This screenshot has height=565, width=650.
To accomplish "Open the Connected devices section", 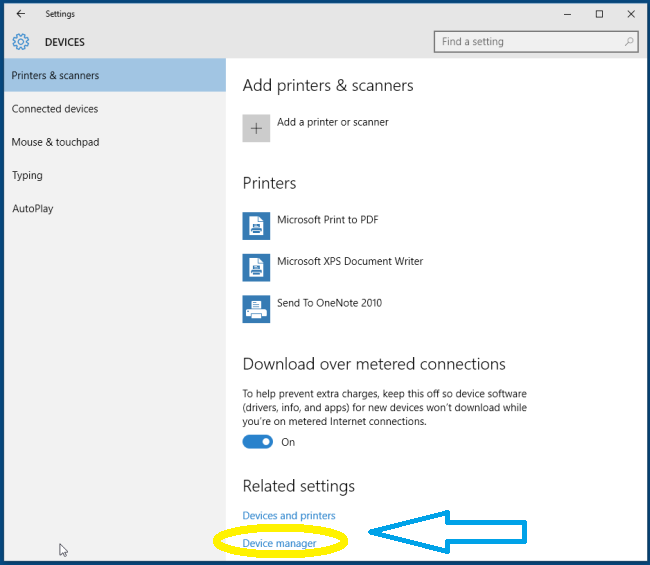I will pyautogui.click(x=115, y=109).
